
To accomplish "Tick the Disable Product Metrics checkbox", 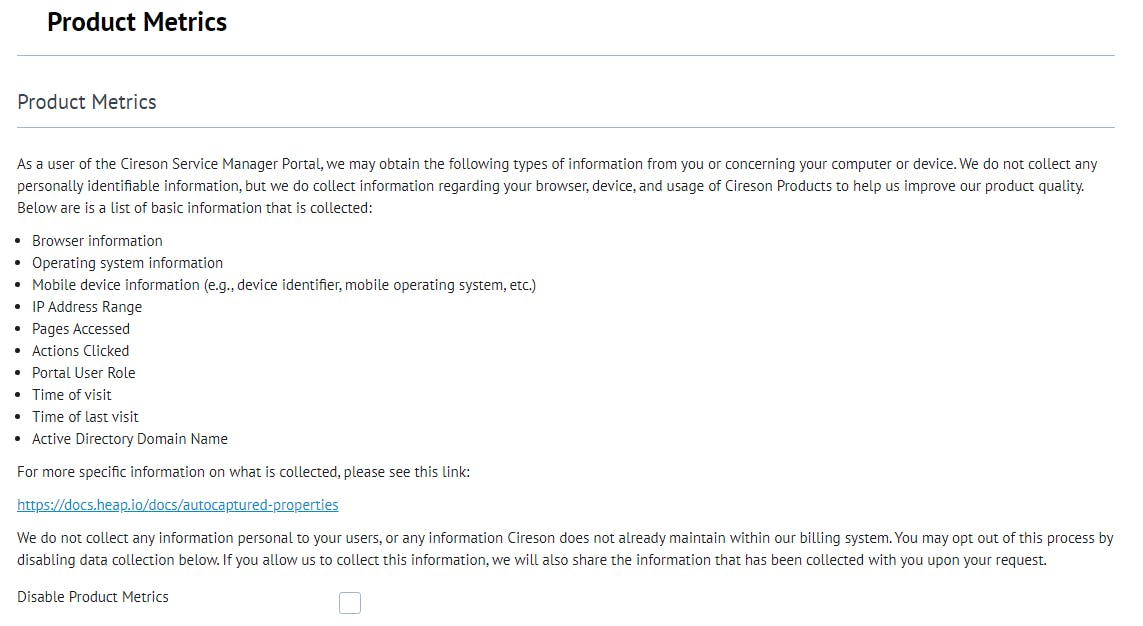I will point(350,603).
